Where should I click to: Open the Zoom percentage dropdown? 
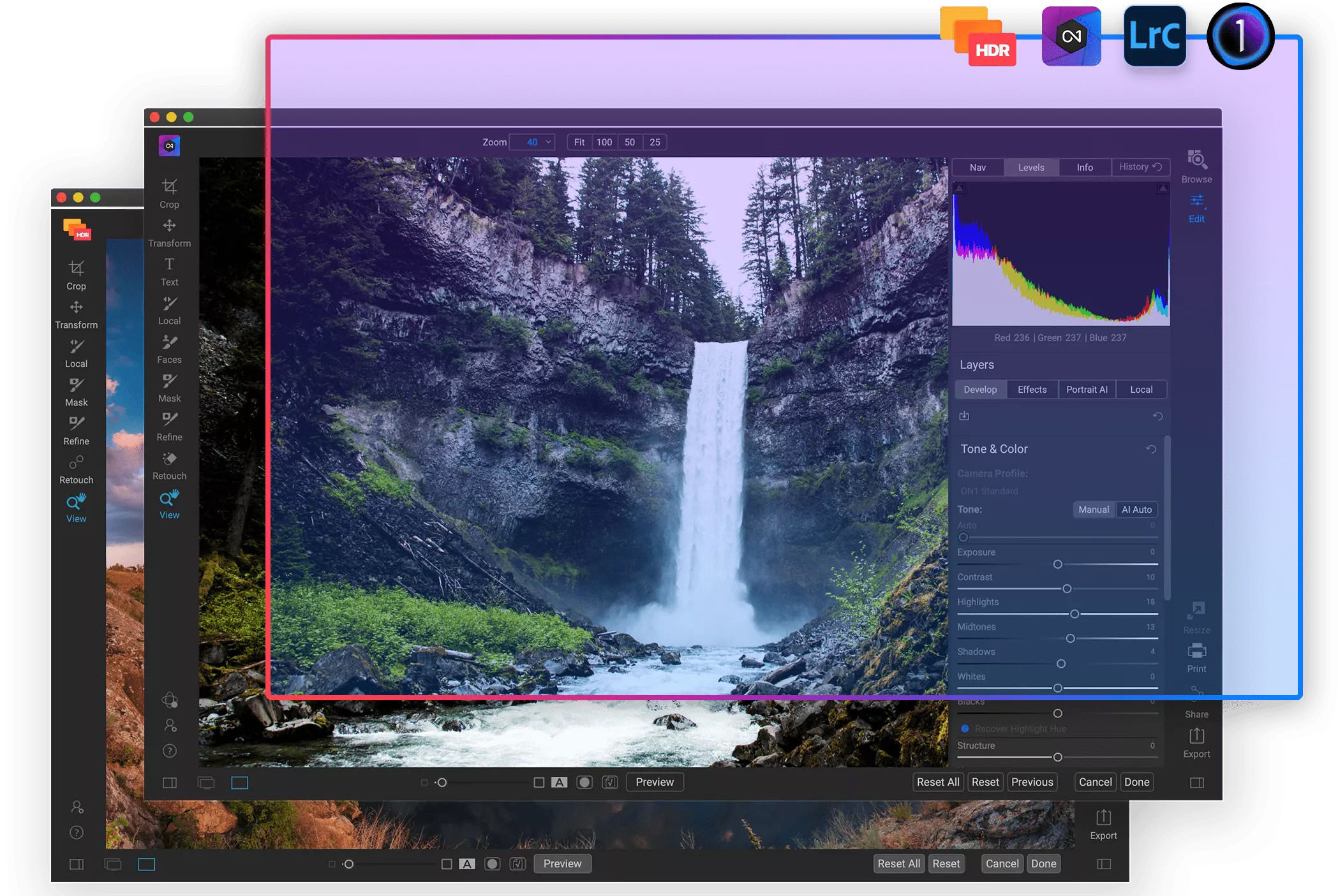point(532,142)
